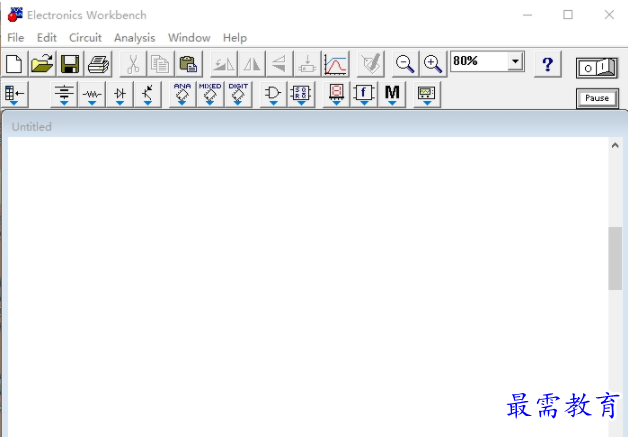
Task: Open the Analog ICs (ANA) bin
Action: (182, 95)
